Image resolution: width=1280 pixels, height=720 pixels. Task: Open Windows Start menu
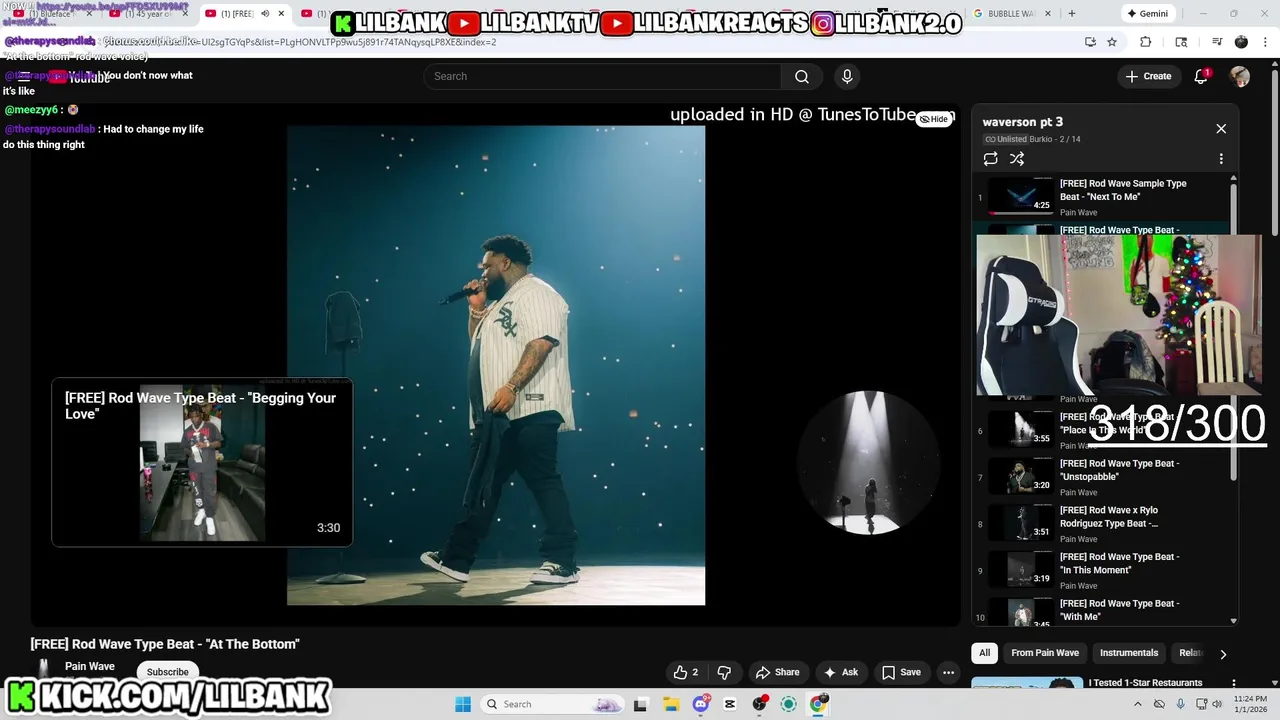tap(463, 704)
